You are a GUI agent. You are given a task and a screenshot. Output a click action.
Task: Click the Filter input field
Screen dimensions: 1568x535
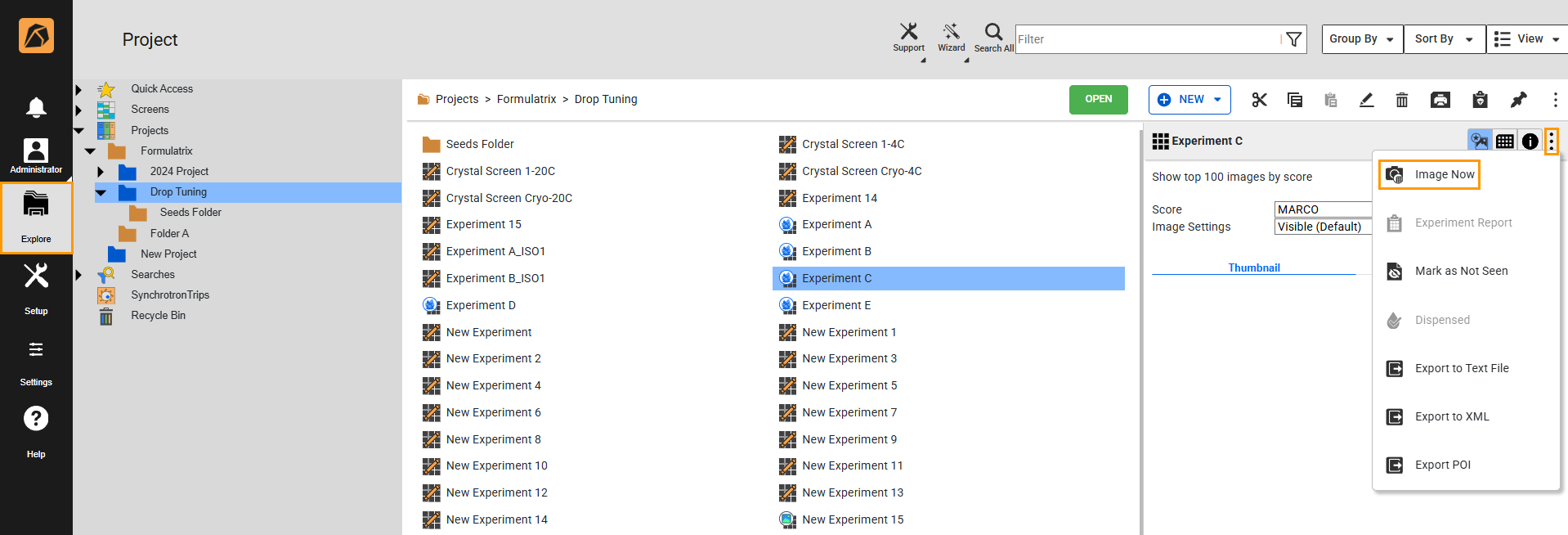click(1146, 39)
